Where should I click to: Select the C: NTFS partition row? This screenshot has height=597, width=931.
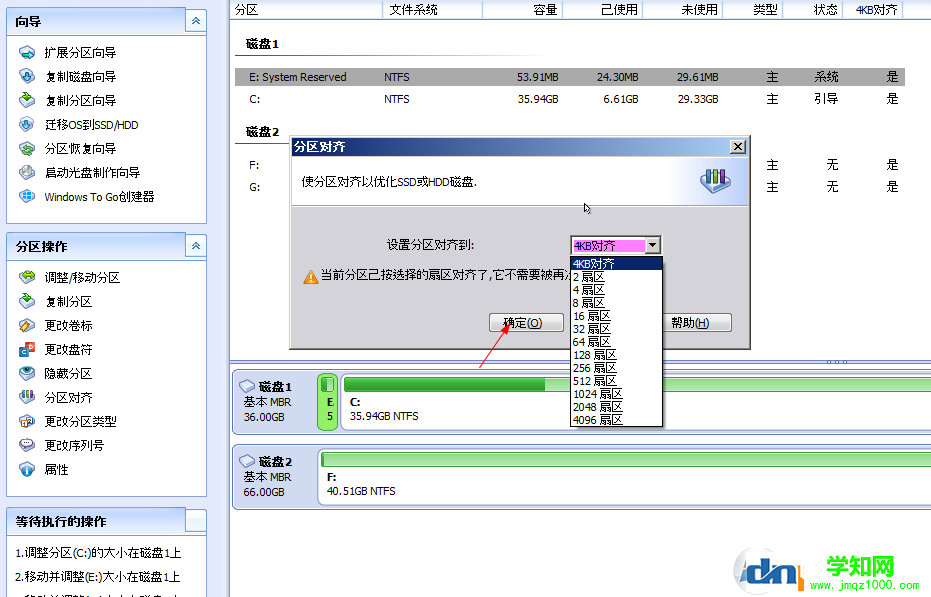tap(569, 99)
